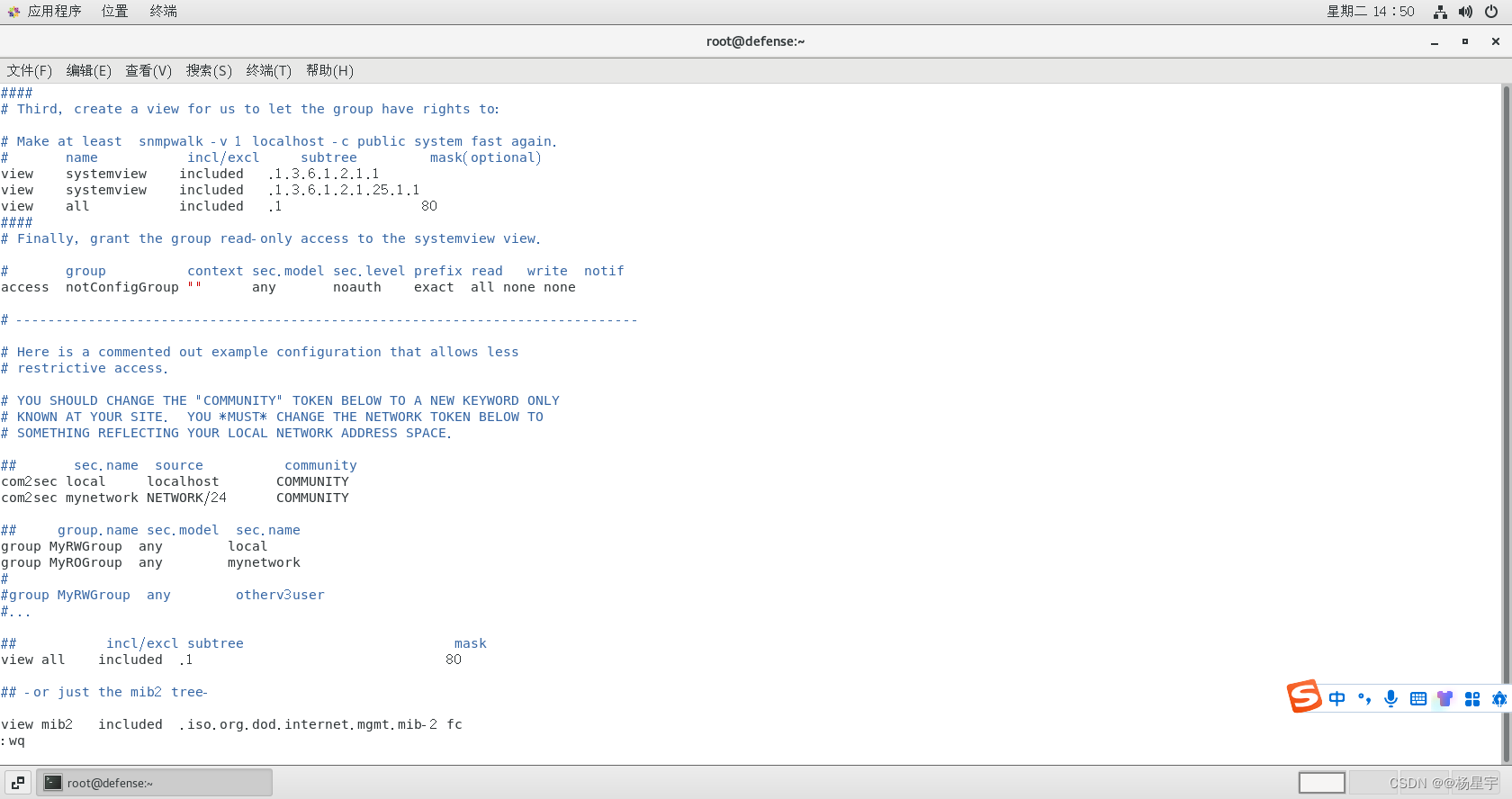The image size is (1512, 799).
Task: Click the ':wq' command at bottom
Action: (x=13, y=741)
